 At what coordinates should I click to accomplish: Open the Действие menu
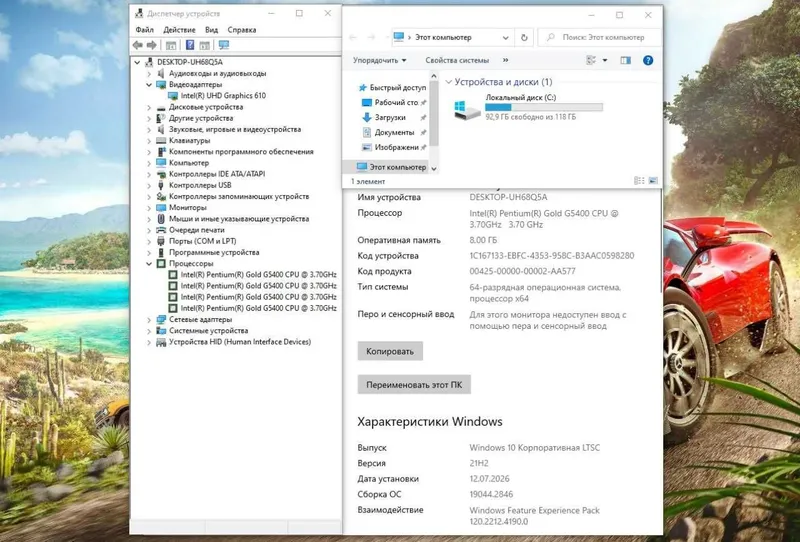tap(179, 30)
